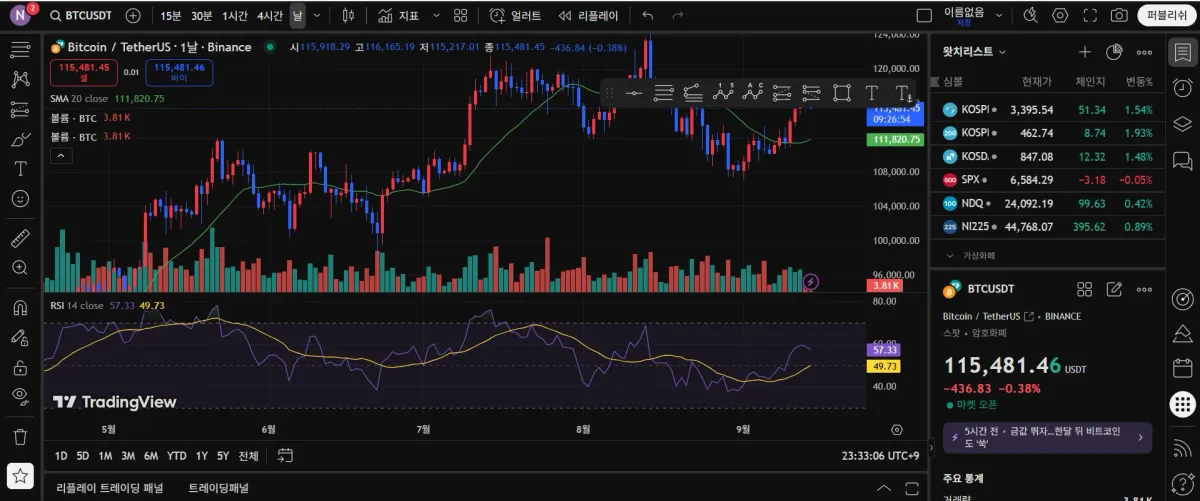Screen dimensions: 1200x501
Task: Toggle magnet mode
Action: (19, 308)
